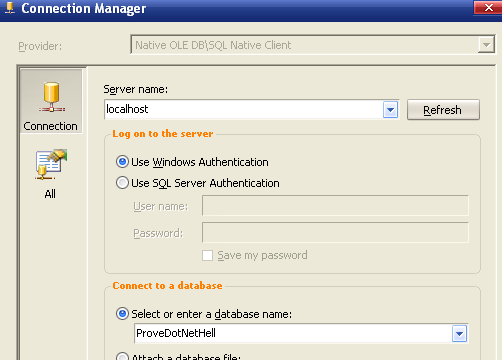Select Use Windows Authentication

point(122,162)
